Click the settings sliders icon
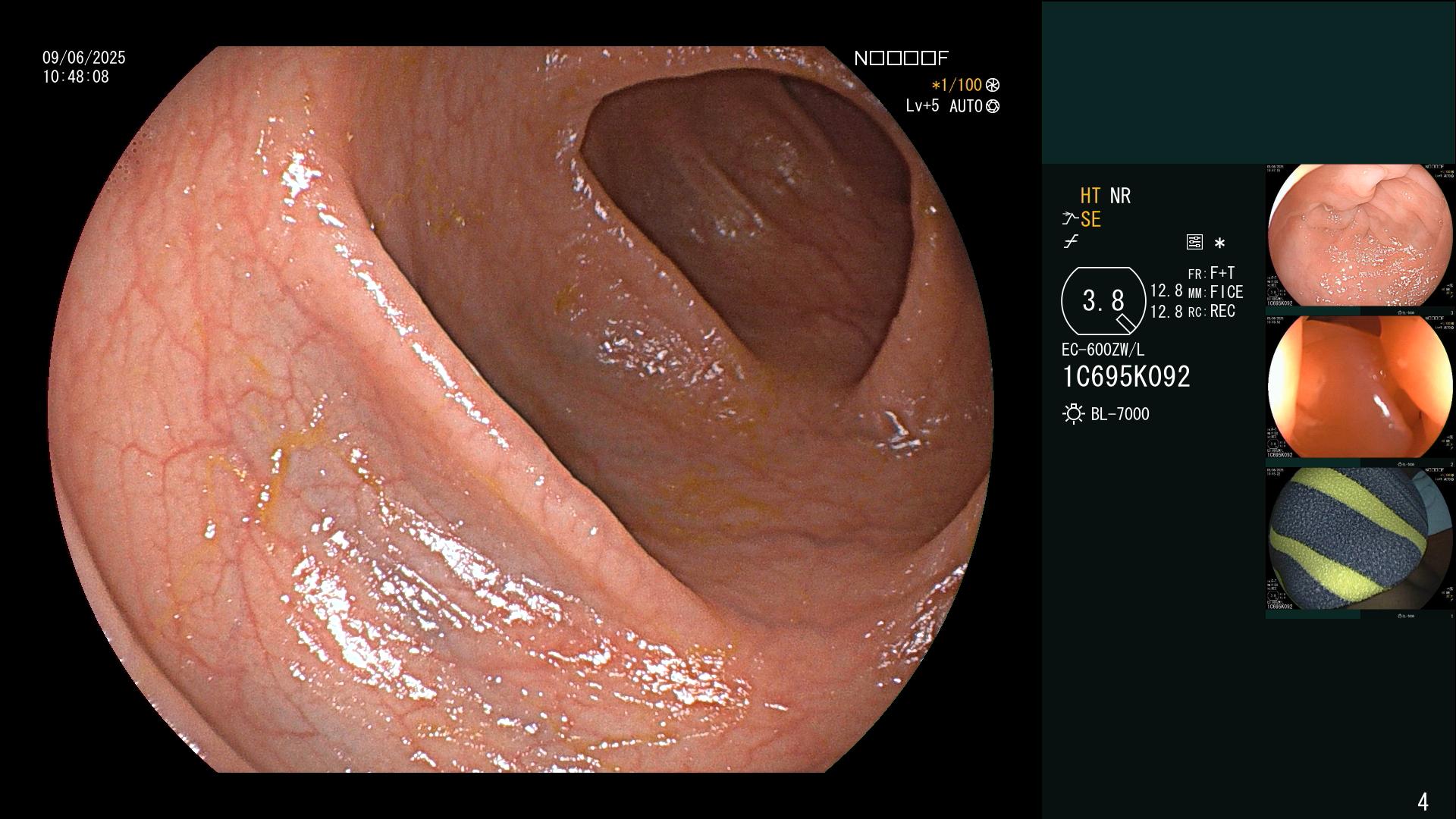1456x819 pixels. tap(1194, 243)
